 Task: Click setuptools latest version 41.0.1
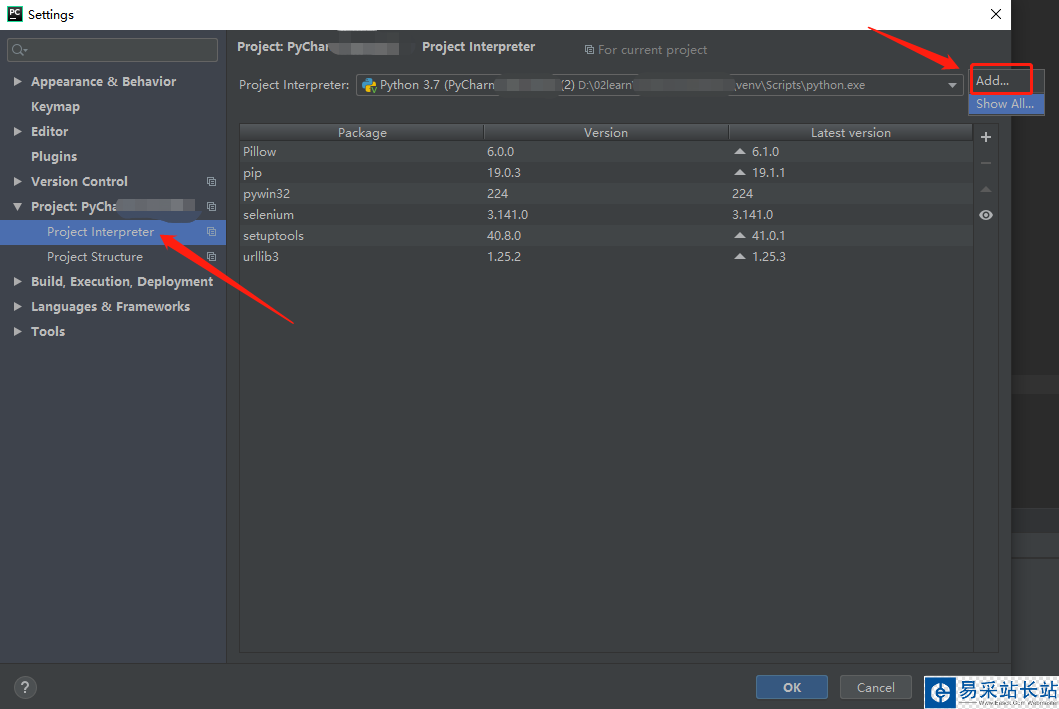point(769,236)
